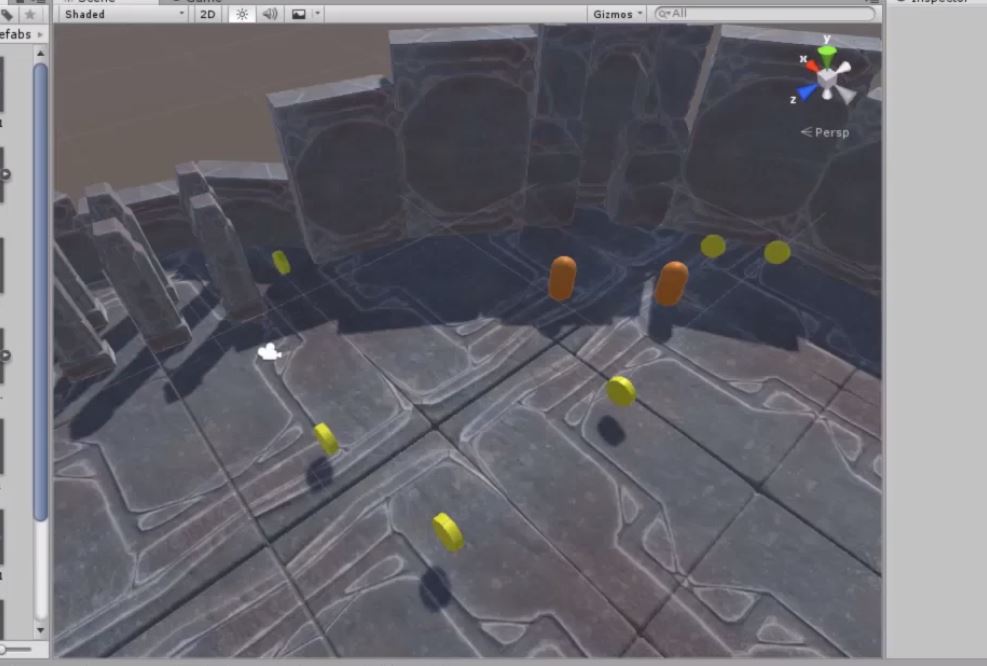Toggle Persp projection label

(825, 132)
